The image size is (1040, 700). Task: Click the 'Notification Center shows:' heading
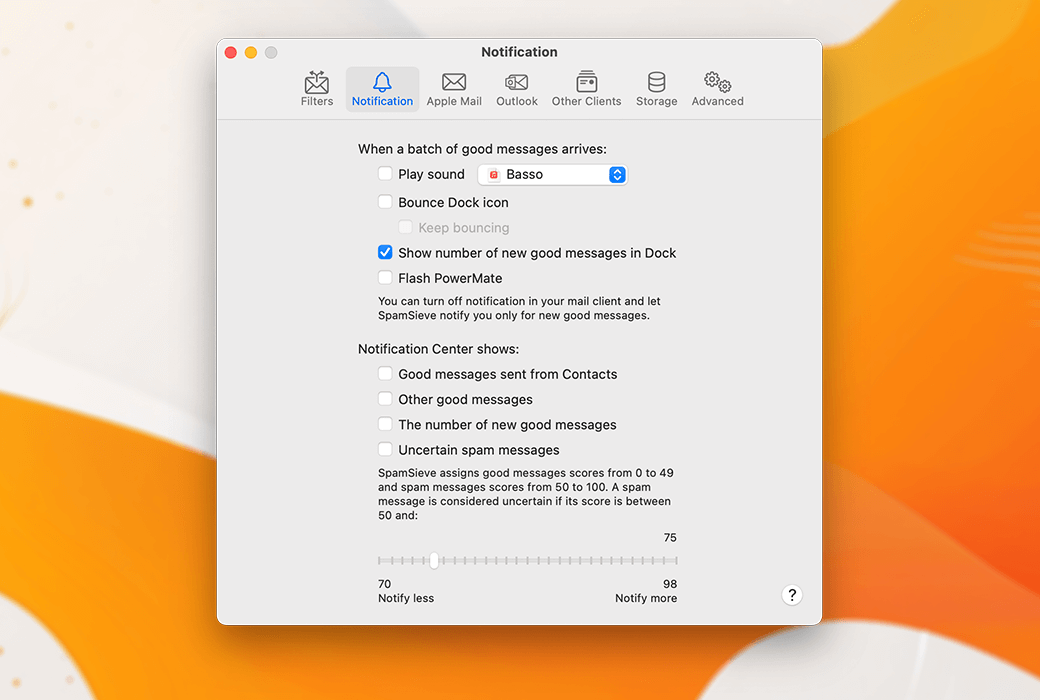coord(438,349)
